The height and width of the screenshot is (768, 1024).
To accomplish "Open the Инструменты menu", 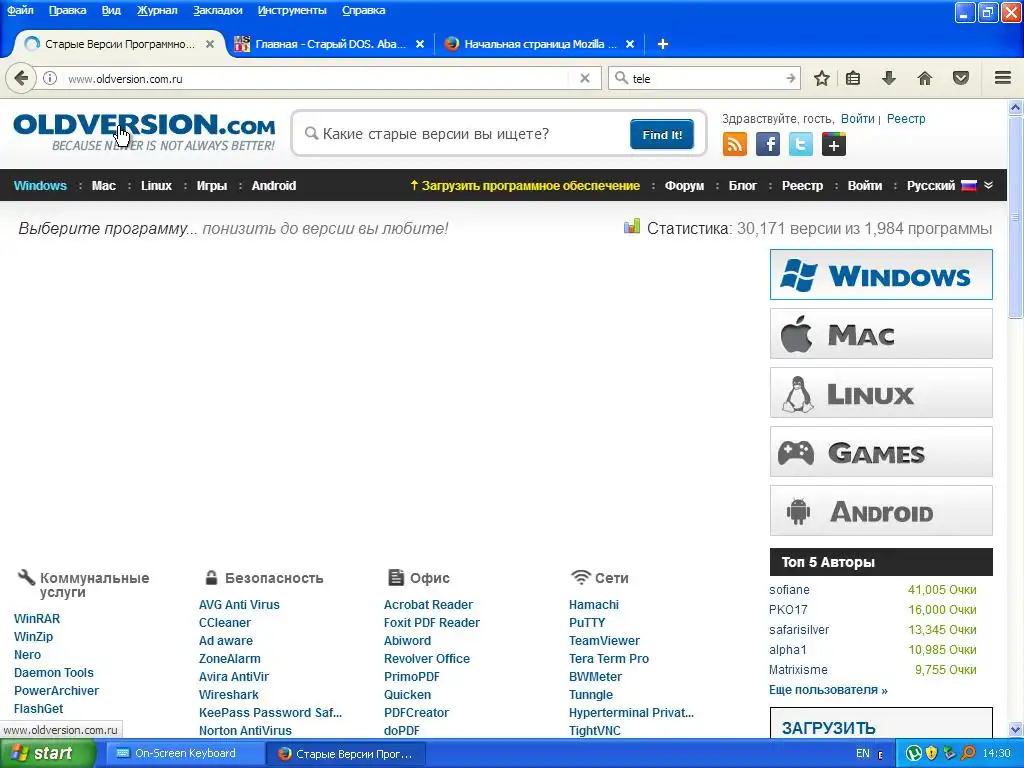I will pyautogui.click(x=292, y=10).
